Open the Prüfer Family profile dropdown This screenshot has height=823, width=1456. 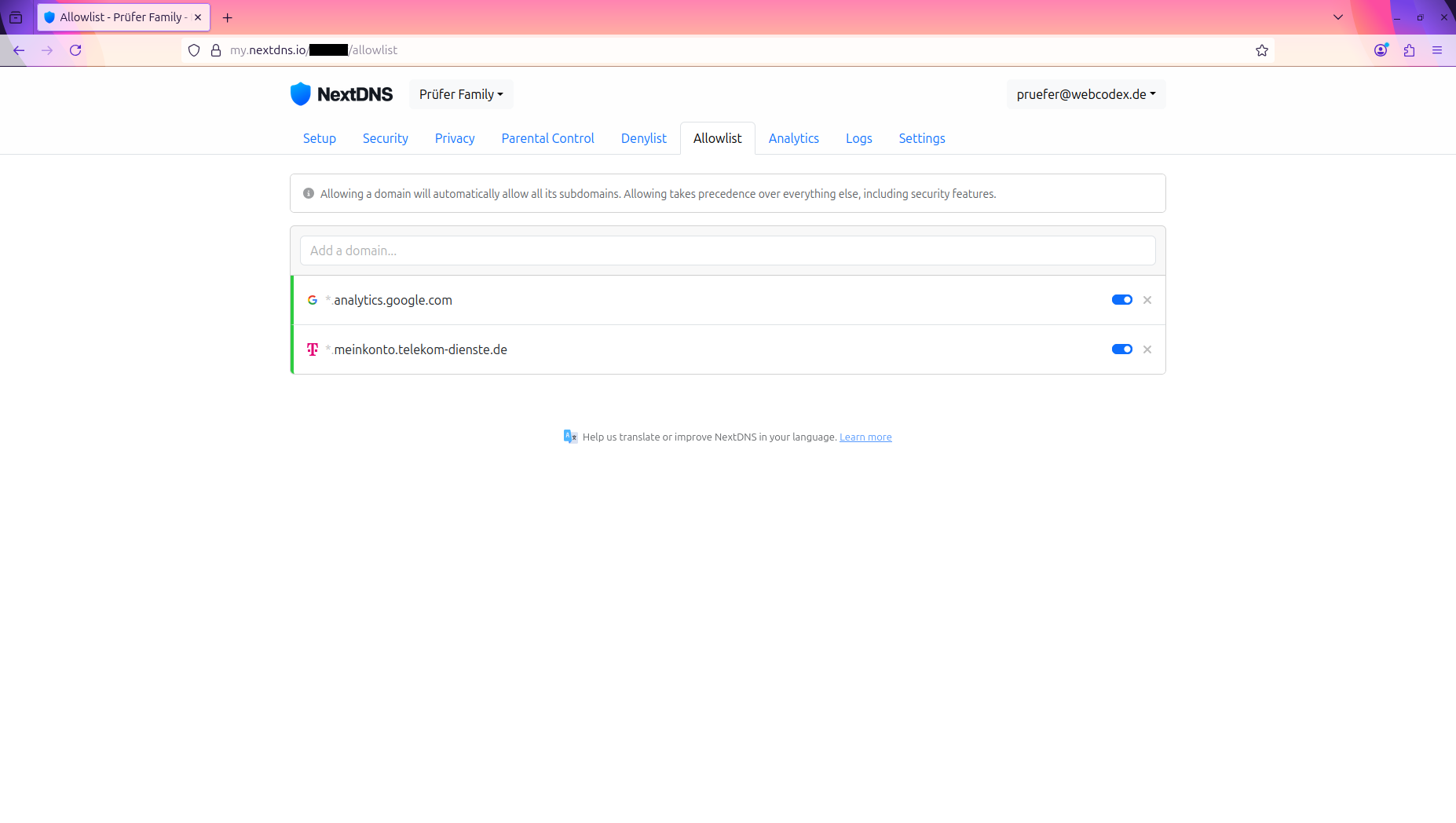[x=460, y=94]
